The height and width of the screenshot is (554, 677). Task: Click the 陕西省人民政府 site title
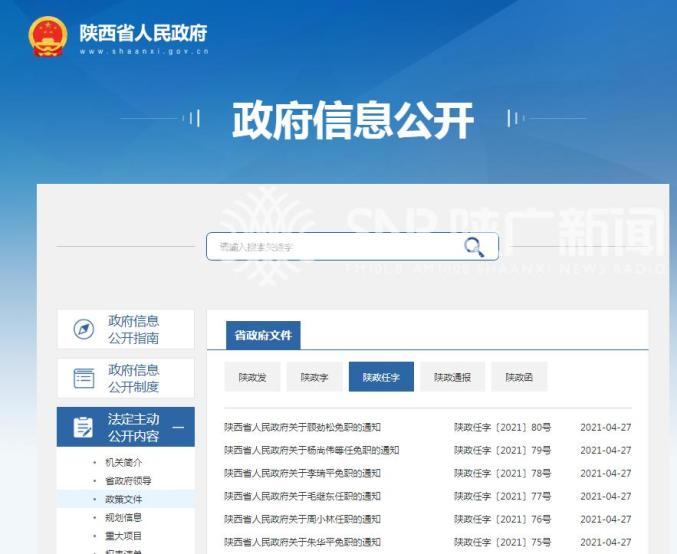(143, 33)
